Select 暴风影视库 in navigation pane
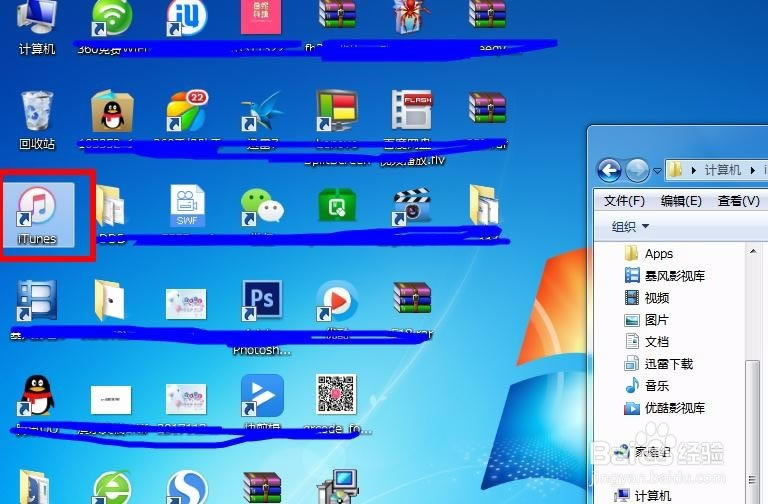 click(665, 276)
